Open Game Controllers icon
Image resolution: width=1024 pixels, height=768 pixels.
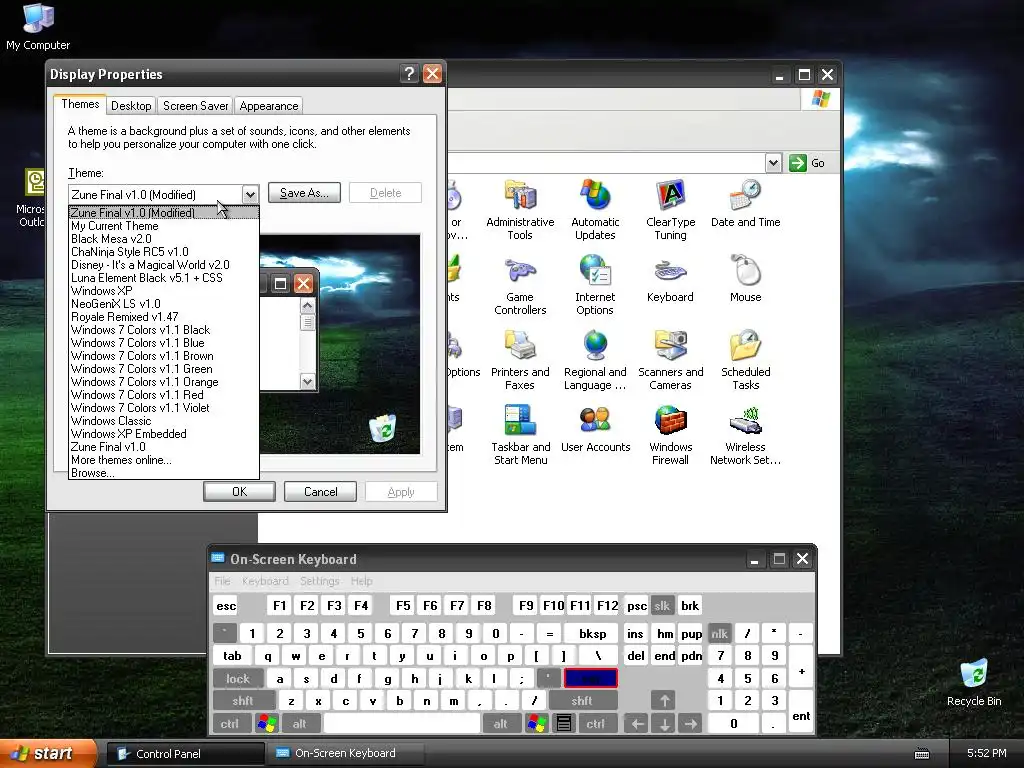[520, 285]
